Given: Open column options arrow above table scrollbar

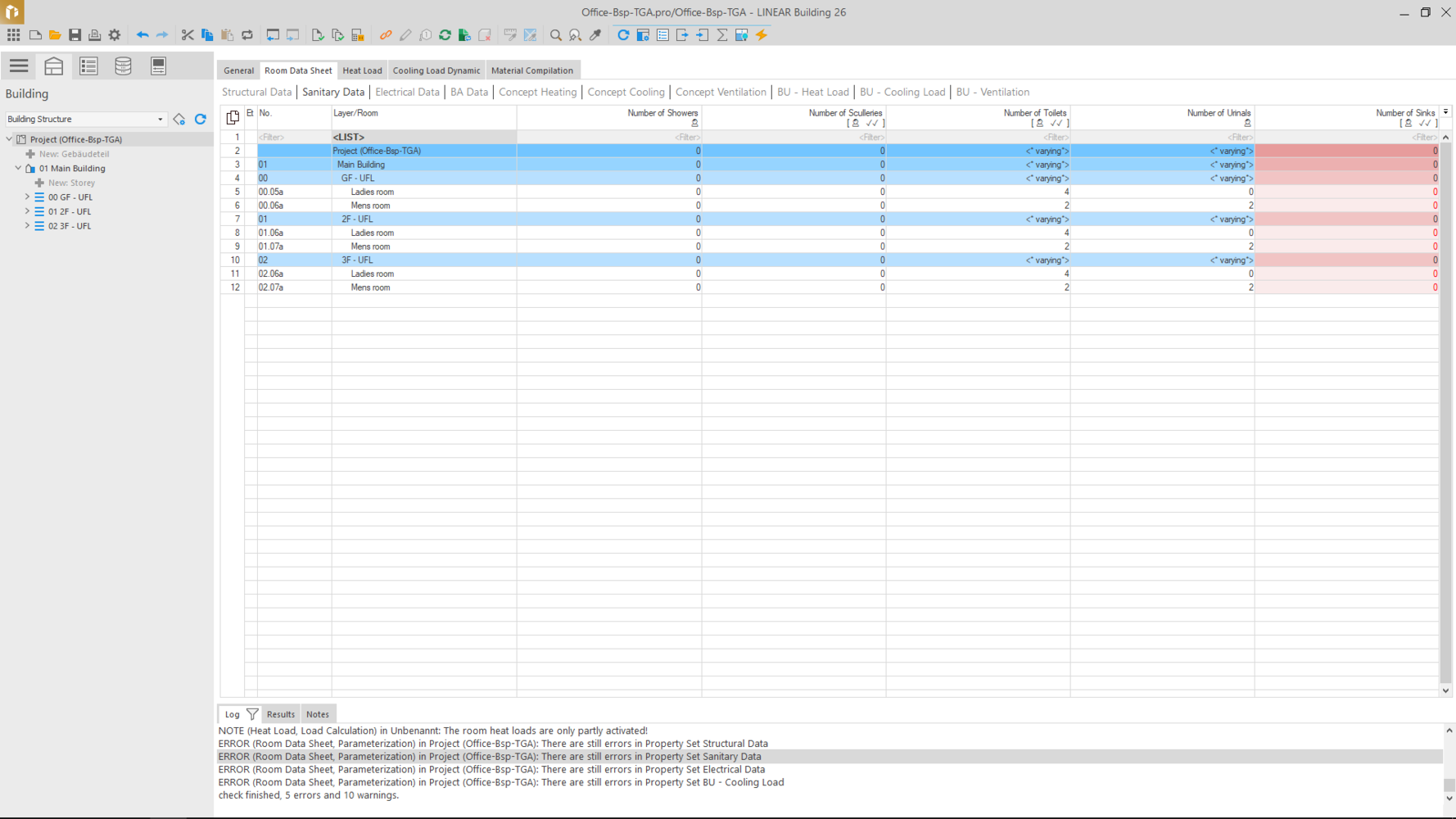Looking at the screenshot, I should coord(1445,112).
